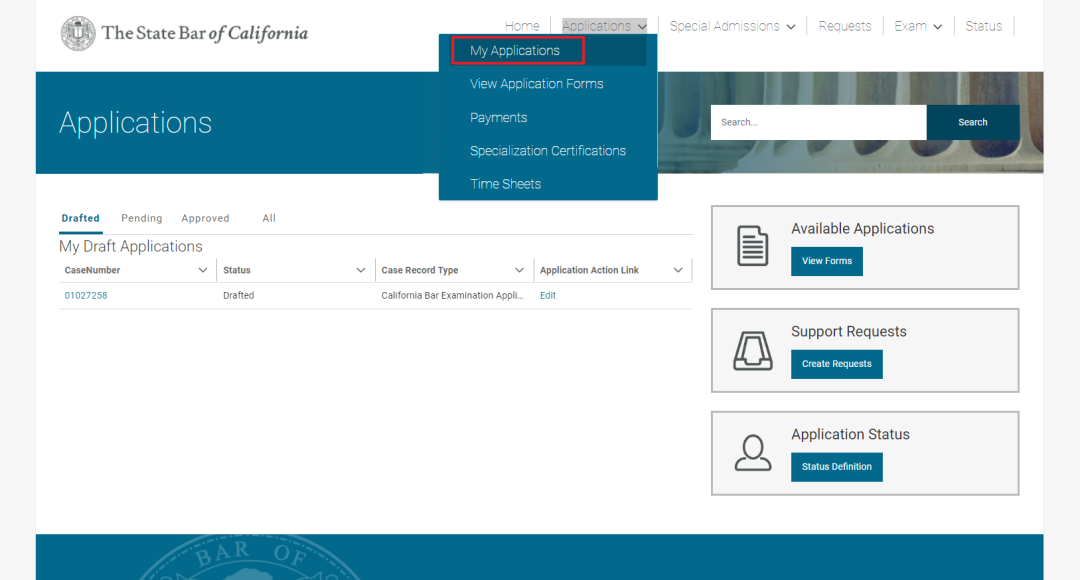Click the Application Status heading
1080x580 pixels.
(x=850, y=434)
